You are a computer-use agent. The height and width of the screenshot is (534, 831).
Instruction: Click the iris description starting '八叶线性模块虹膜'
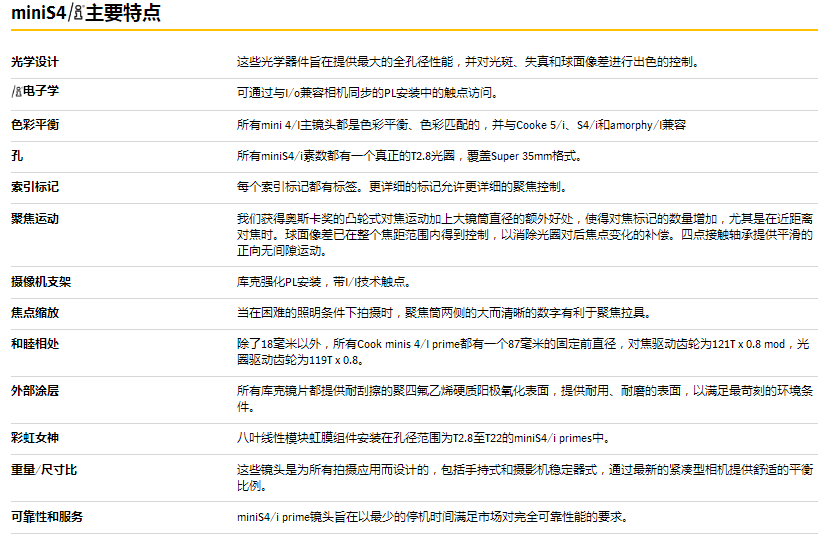pos(424,438)
